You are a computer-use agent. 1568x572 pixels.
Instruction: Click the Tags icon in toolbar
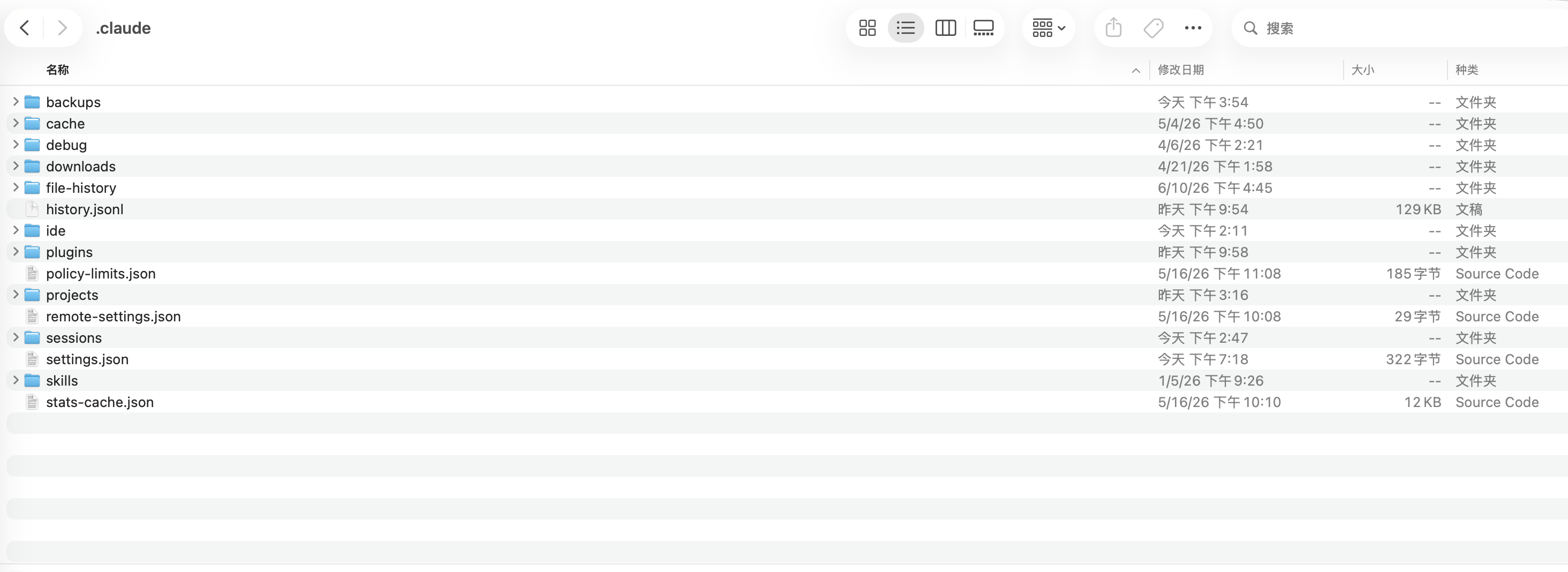1153,28
